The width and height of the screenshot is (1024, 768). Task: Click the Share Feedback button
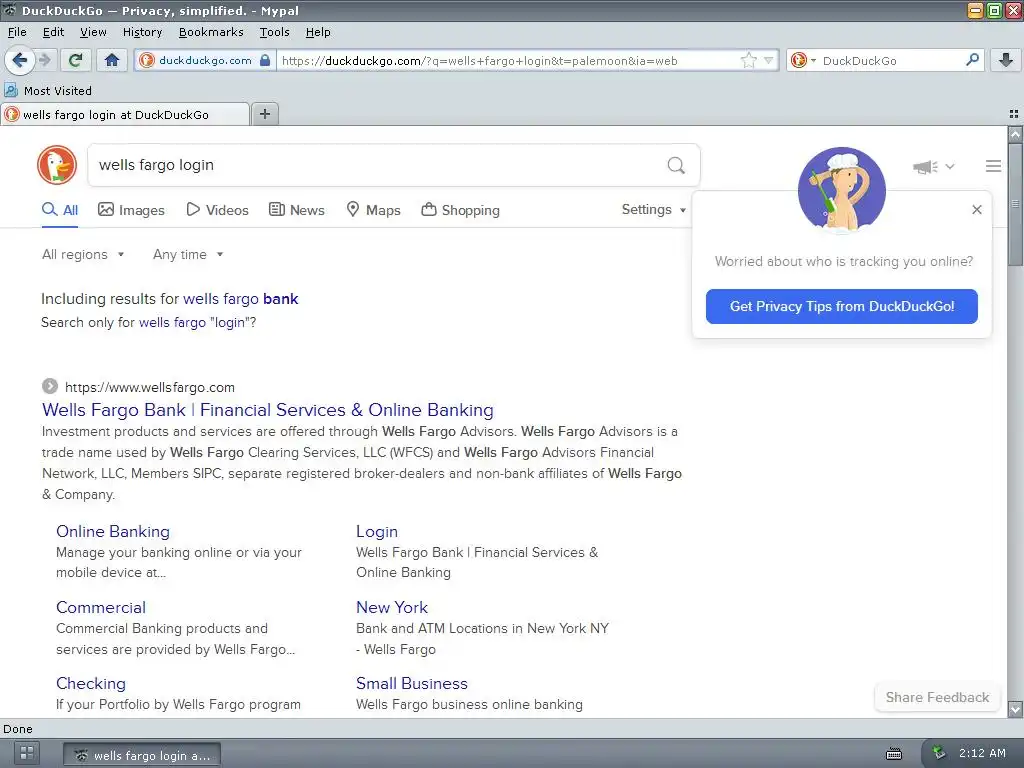937,697
